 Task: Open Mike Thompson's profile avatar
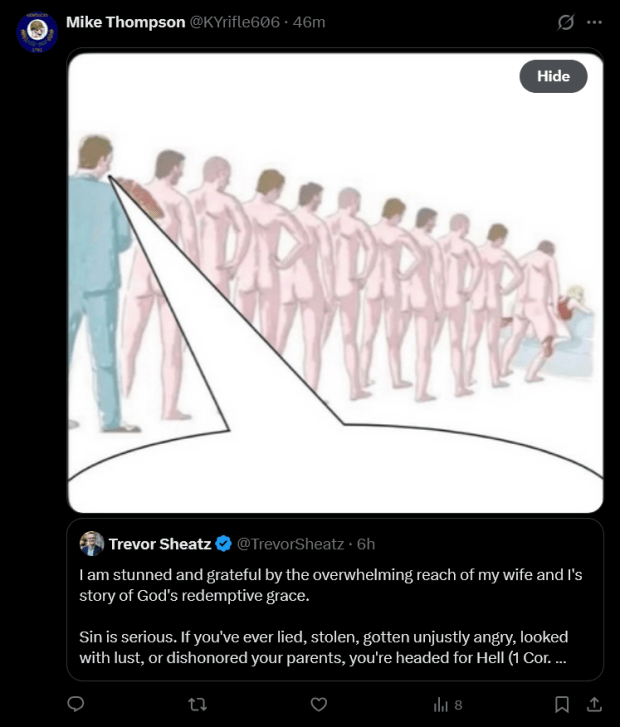pyautogui.click(x=37, y=31)
